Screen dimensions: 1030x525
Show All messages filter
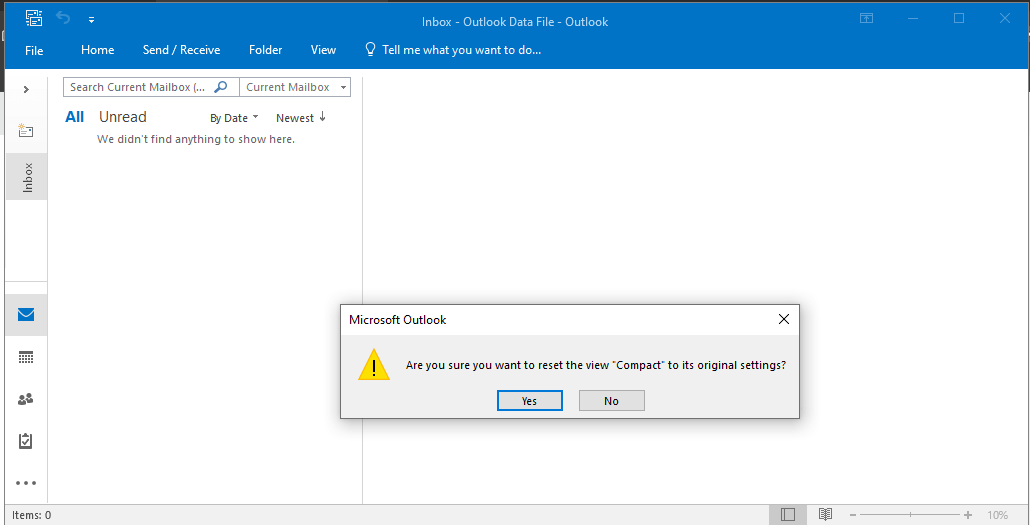point(75,117)
